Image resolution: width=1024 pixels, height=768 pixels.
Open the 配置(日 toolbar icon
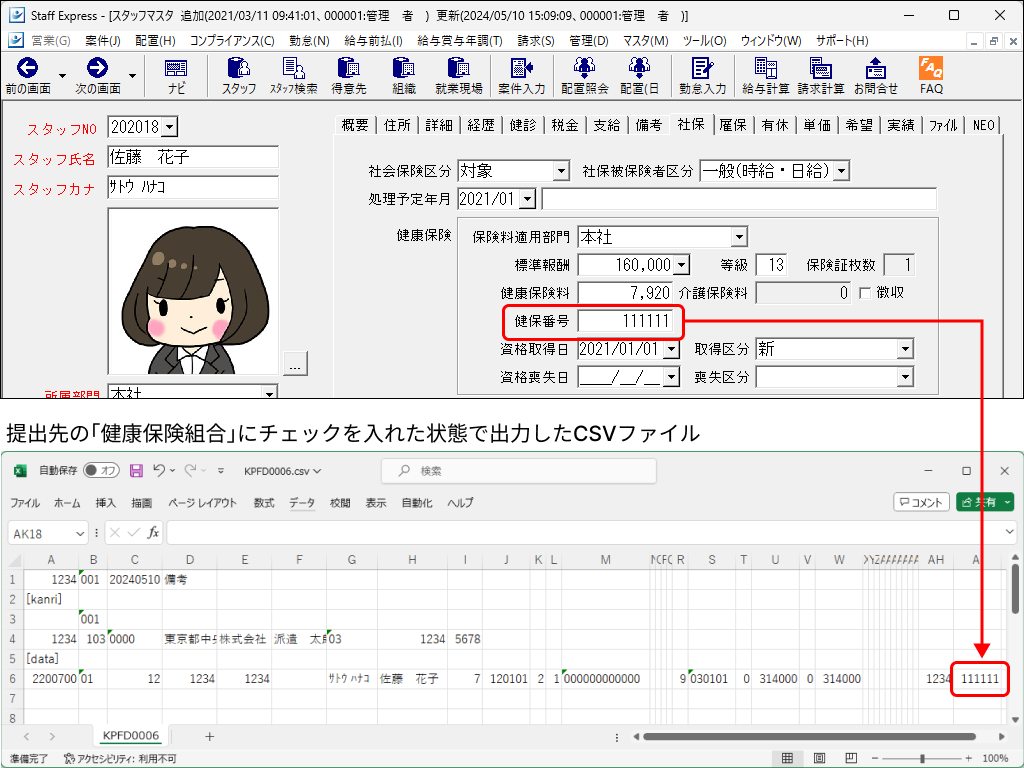coord(639,68)
